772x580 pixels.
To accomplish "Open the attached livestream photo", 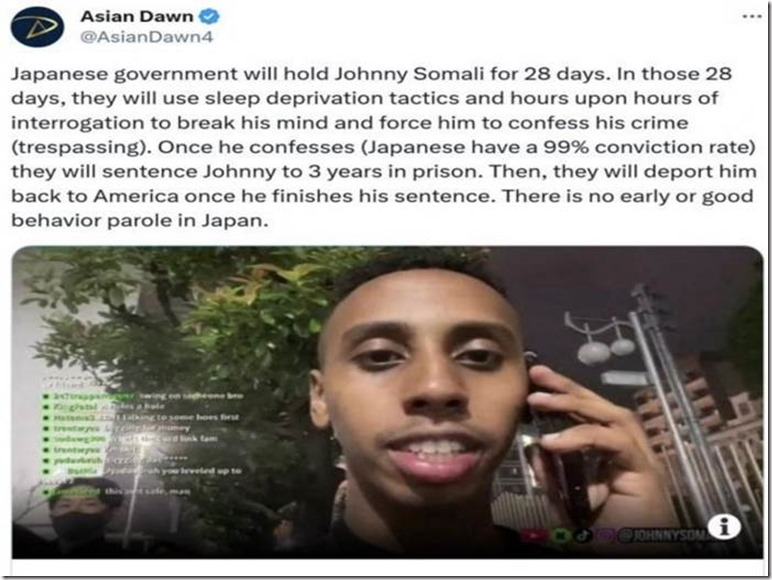I will (x=387, y=402).
